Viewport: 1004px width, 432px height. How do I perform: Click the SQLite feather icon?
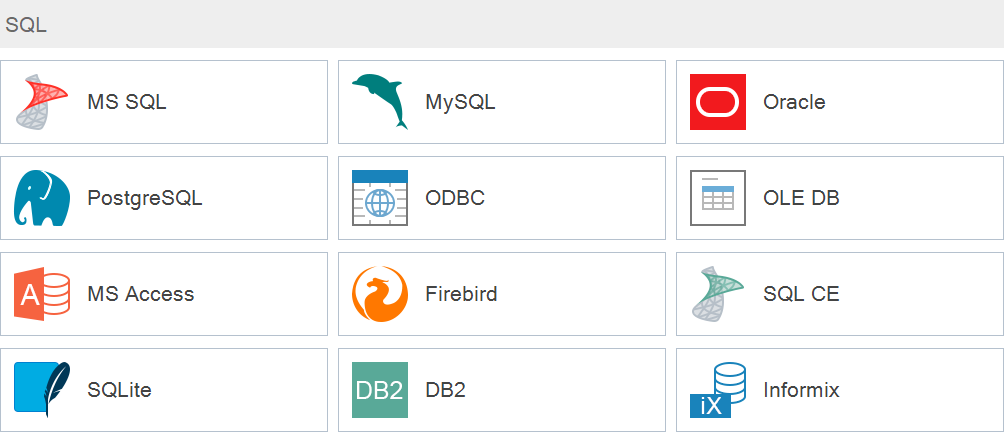point(42,390)
